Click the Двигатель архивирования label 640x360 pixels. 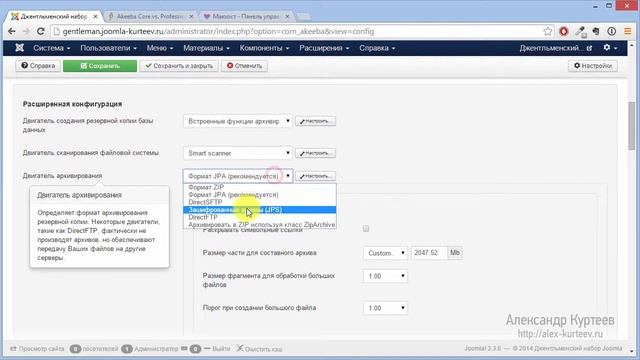pos(62,176)
